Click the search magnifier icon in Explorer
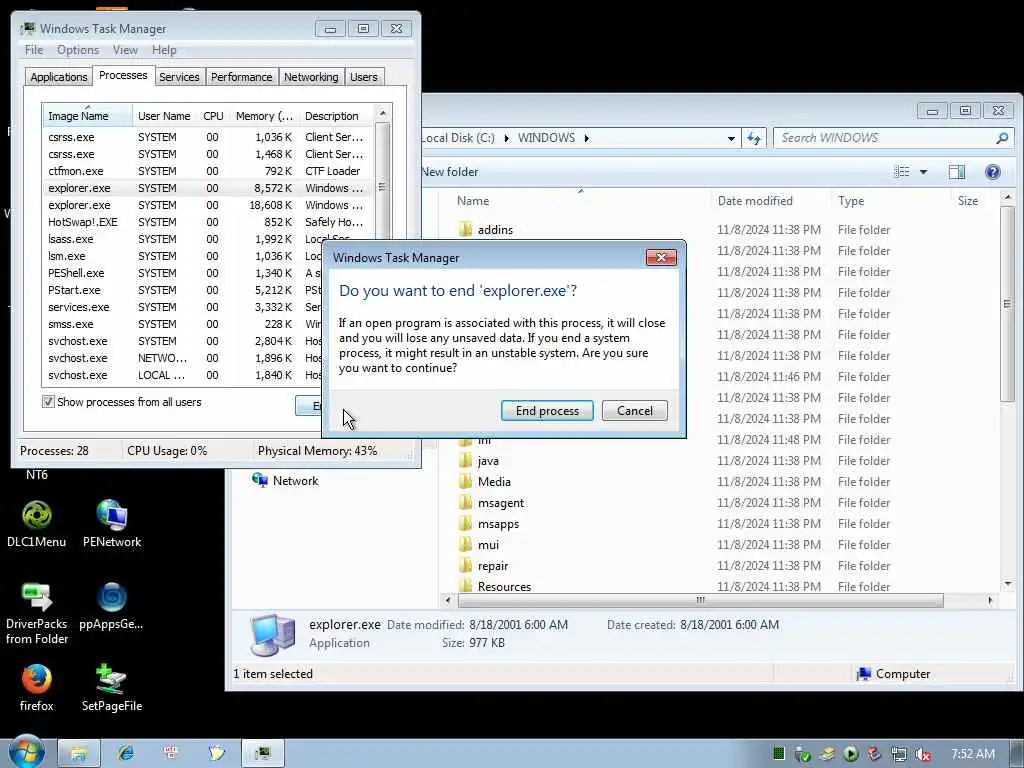The height and width of the screenshot is (768, 1024). (x=1002, y=138)
